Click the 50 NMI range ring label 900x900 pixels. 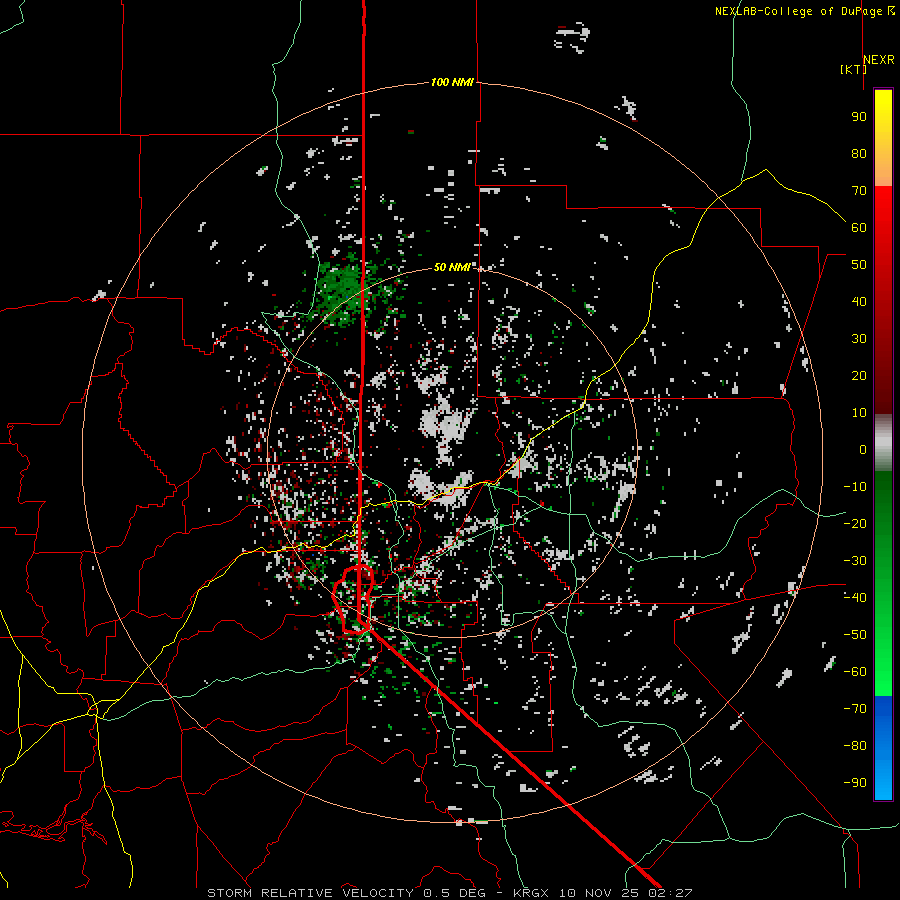point(452,267)
